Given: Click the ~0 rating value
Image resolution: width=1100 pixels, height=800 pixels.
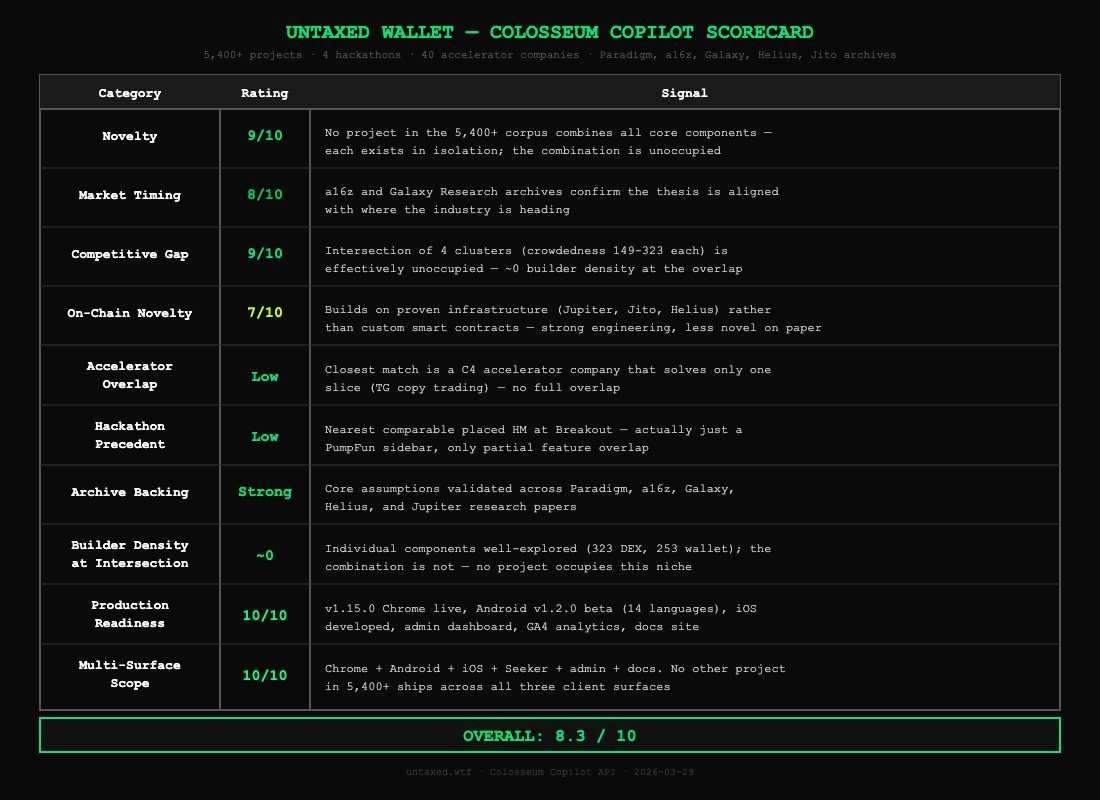Looking at the screenshot, I should 264,556.
